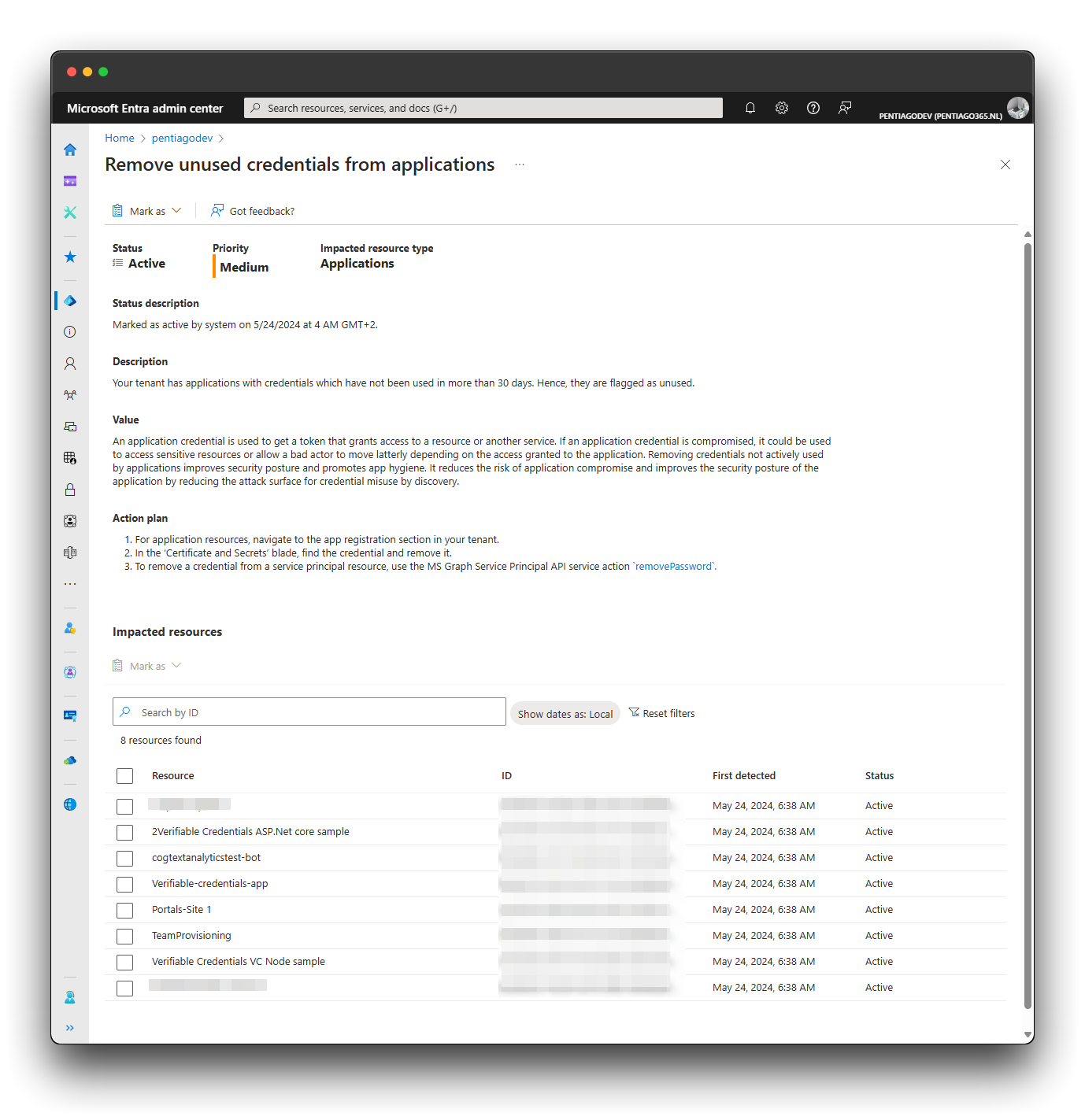Open Protection padlock icon in sidebar
This screenshot has width=1085, height=1120.
[x=70, y=490]
